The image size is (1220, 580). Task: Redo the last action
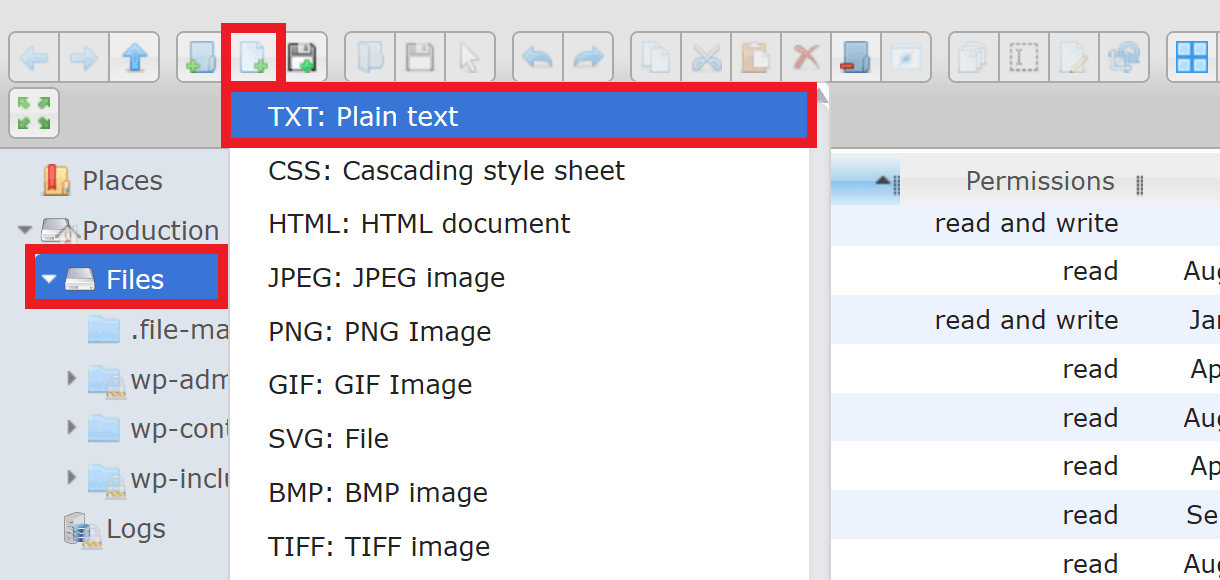click(x=587, y=57)
